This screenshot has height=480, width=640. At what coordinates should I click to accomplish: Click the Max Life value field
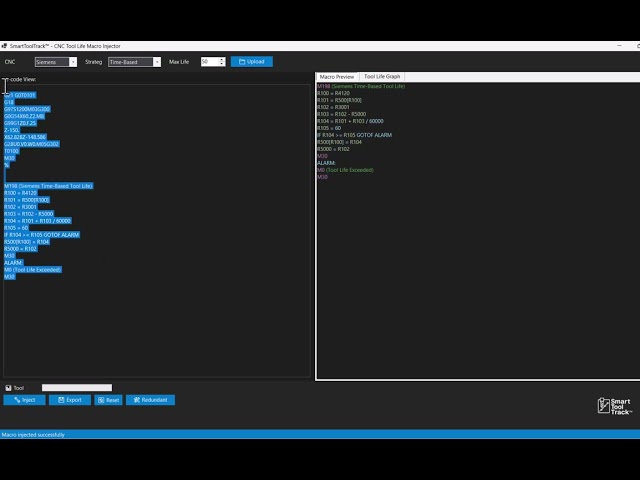click(209, 62)
